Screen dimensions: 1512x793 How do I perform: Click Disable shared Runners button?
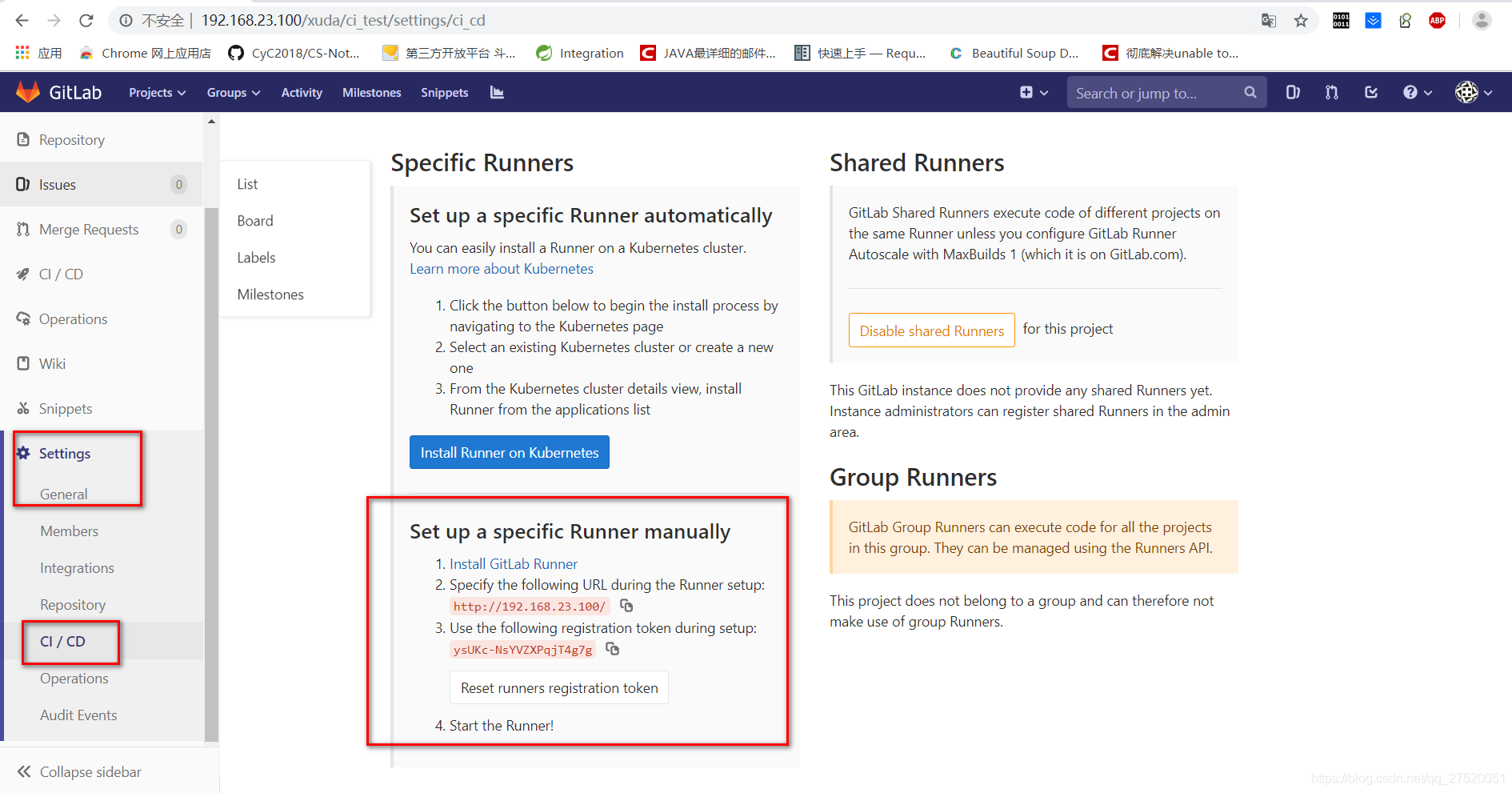click(x=931, y=330)
